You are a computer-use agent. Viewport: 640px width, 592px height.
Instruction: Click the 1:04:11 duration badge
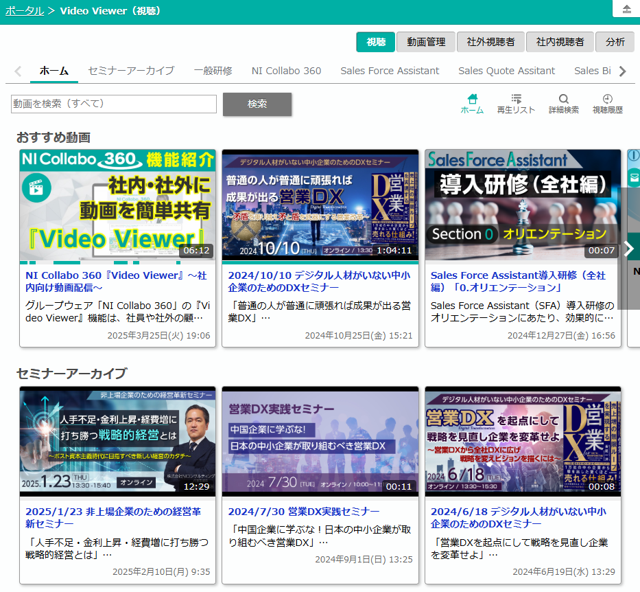pos(394,250)
